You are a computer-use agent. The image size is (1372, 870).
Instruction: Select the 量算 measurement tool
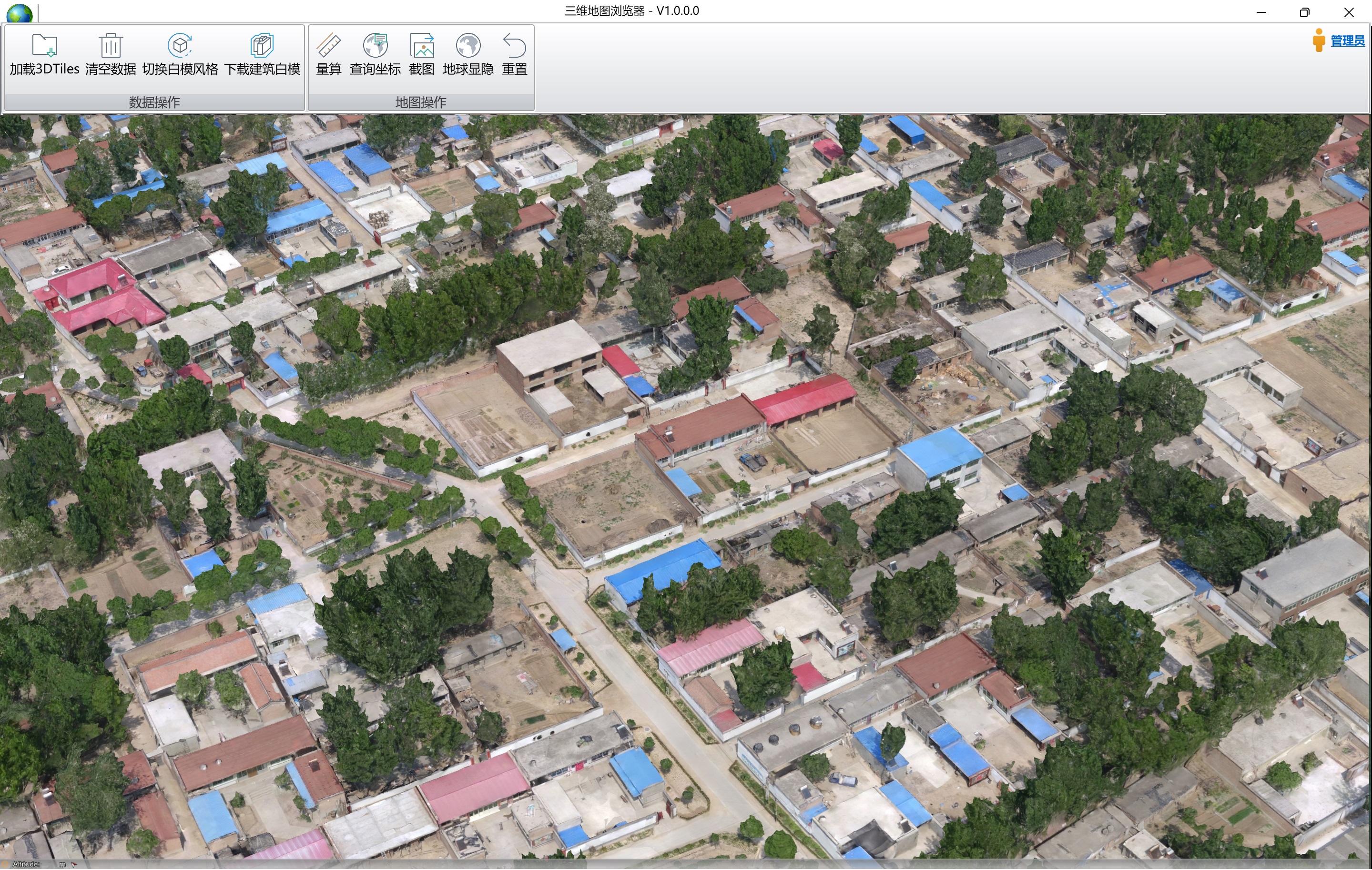click(x=329, y=55)
